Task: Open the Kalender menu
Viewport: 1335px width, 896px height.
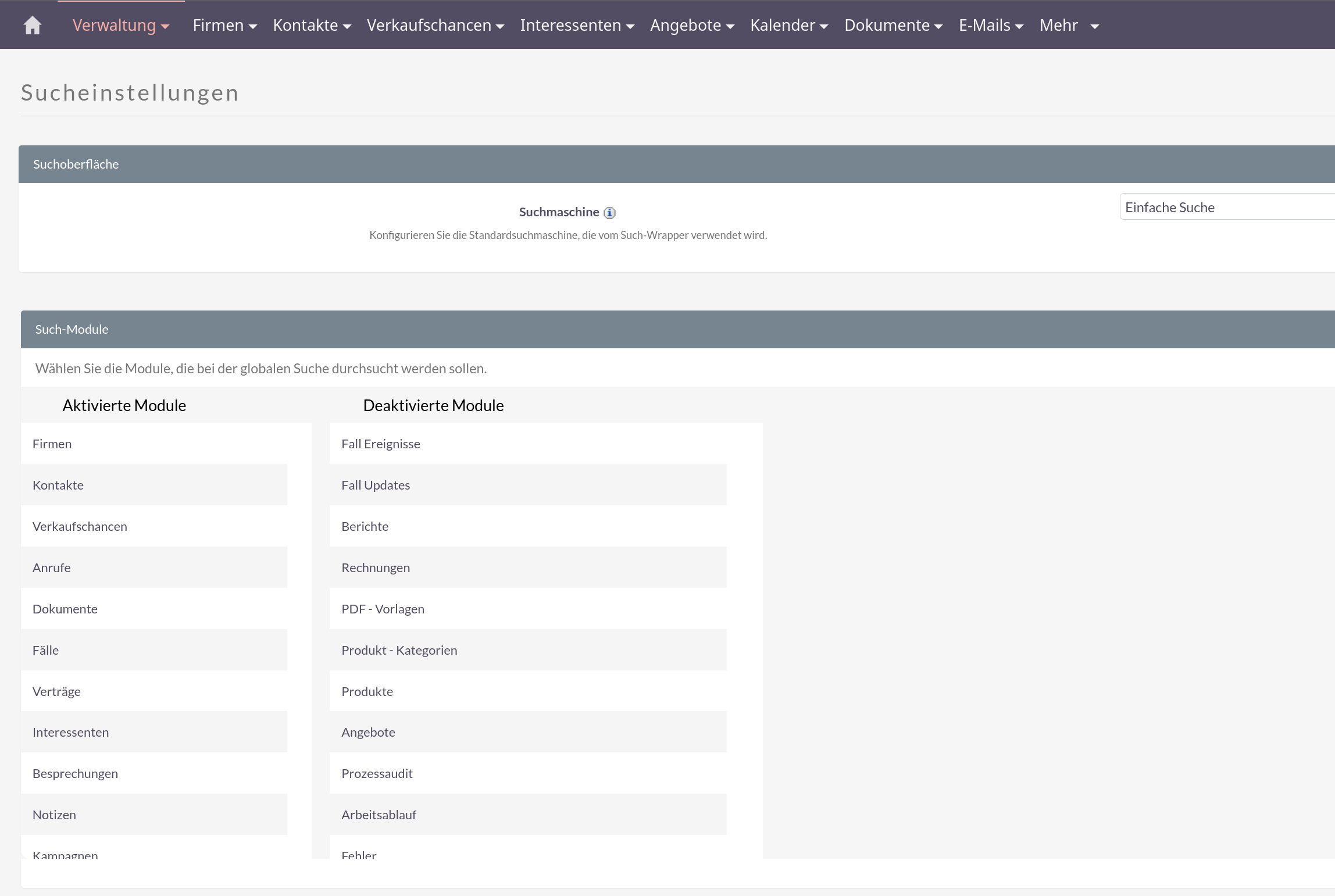Action: 788,26
